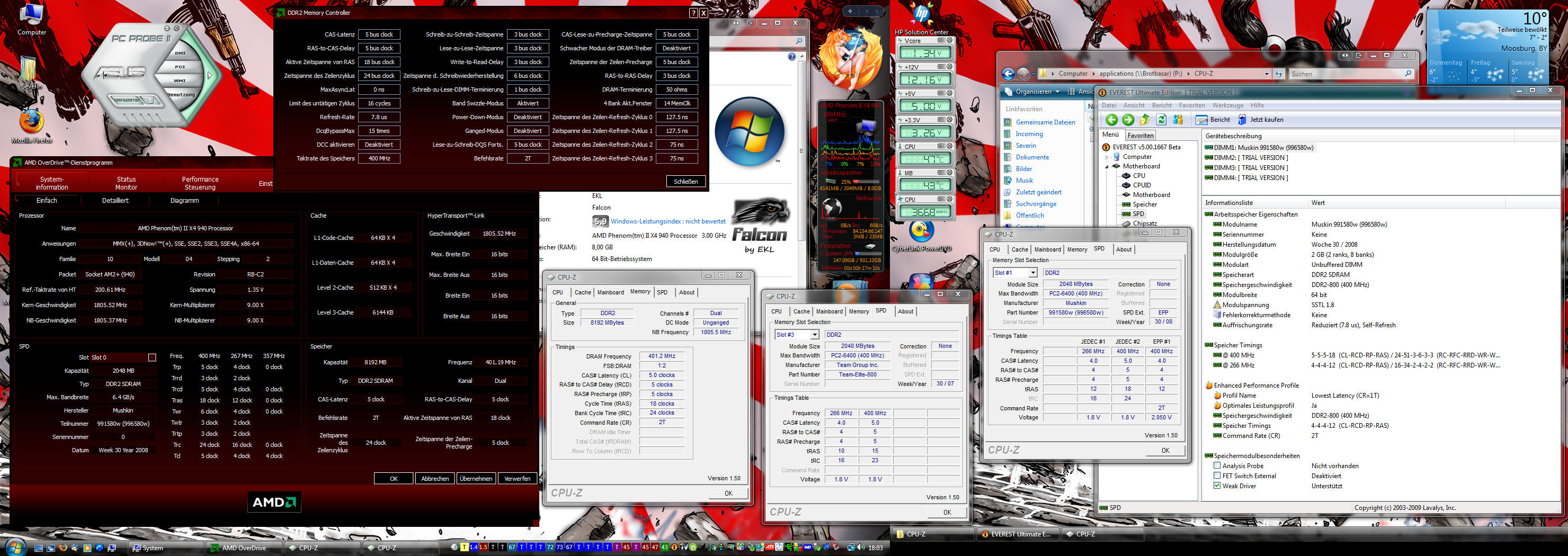
Task: Click the magnifier in the Explorer Suchen box
Action: pyautogui.click(x=1407, y=74)
